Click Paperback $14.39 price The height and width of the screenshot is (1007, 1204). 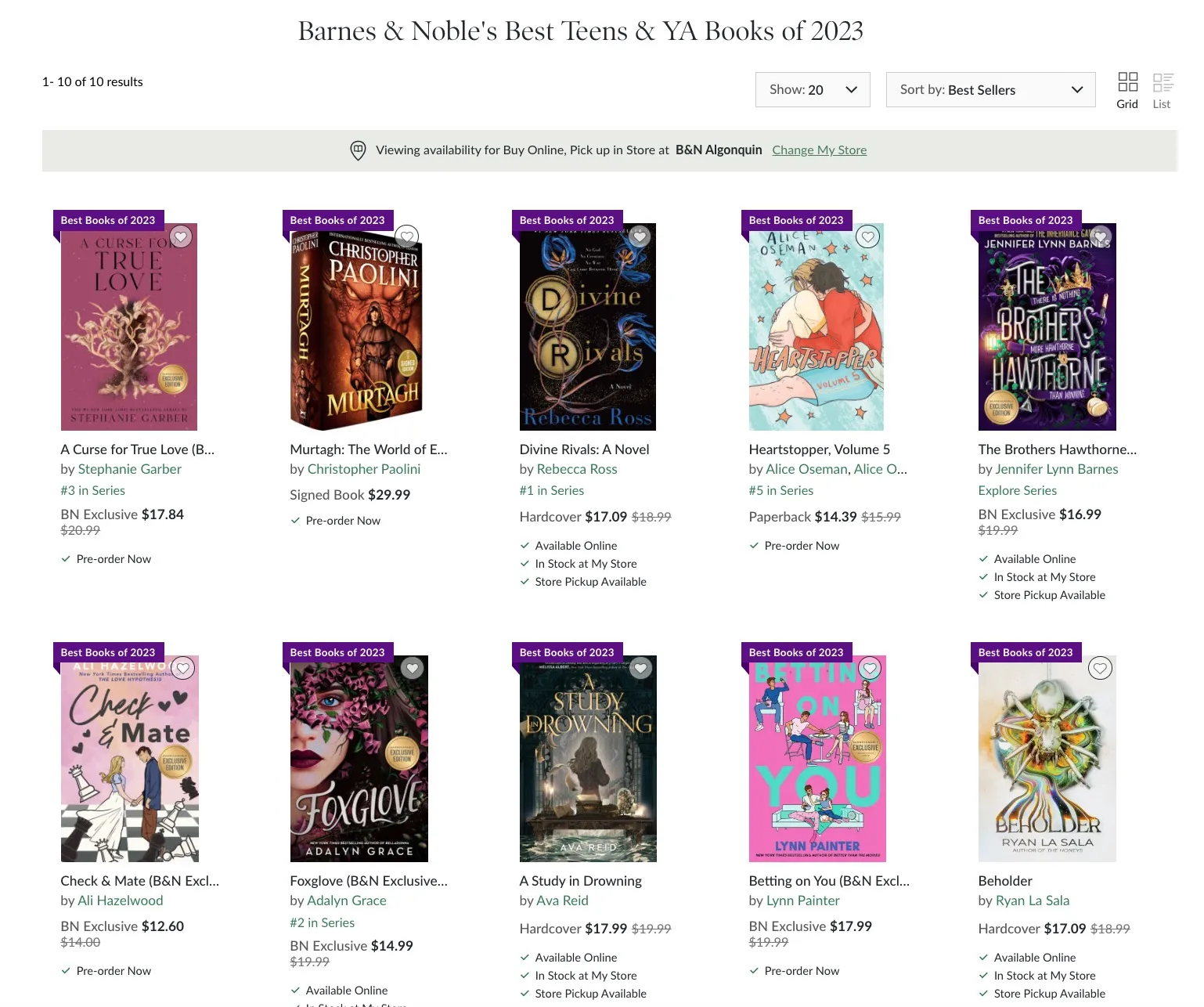803,517
